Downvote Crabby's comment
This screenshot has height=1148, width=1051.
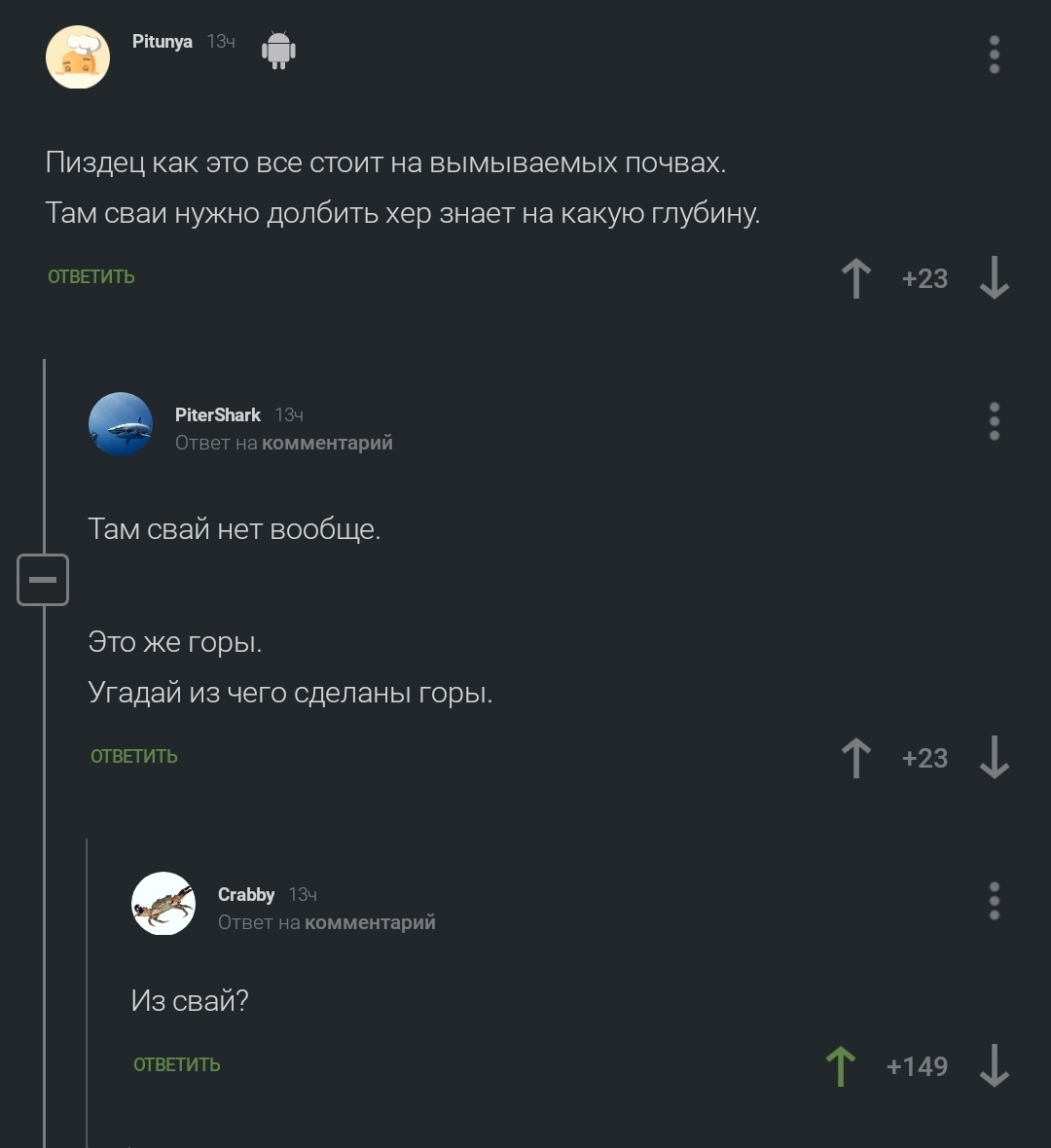coord(994,1066)
